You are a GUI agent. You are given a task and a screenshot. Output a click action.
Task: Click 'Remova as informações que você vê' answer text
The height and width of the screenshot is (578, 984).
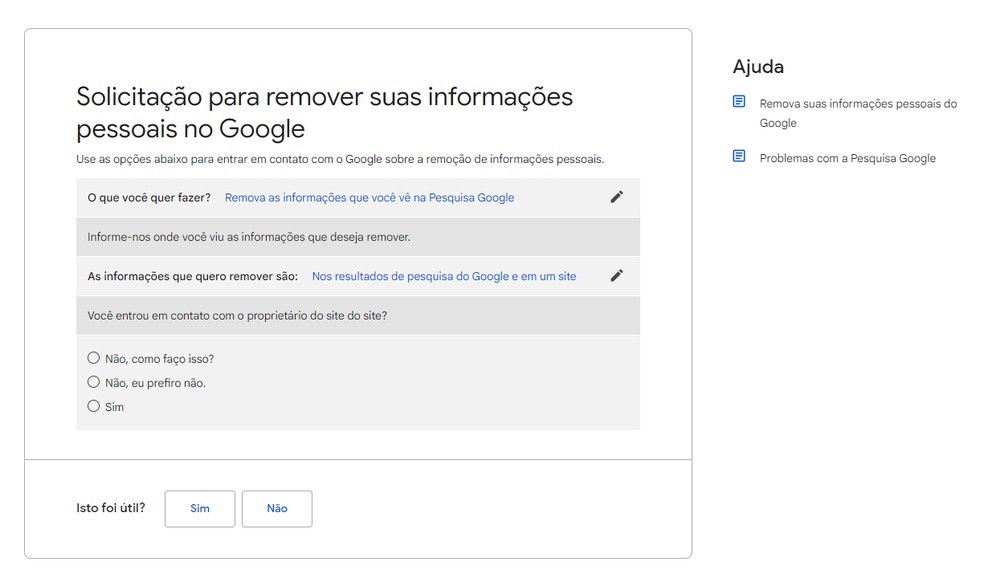(x=369, y=198)
